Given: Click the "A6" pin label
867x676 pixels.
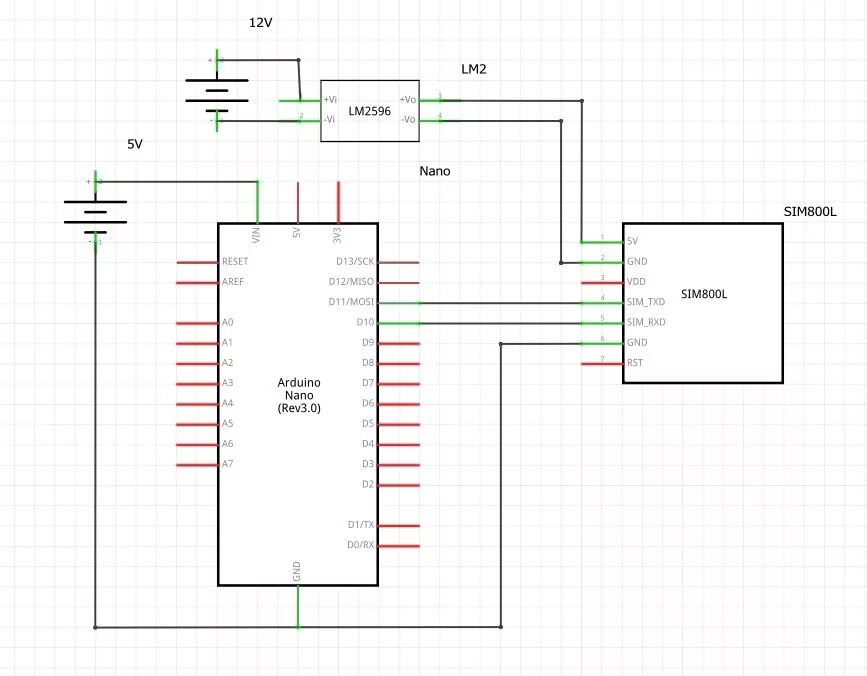Looking at the screenshot, I should [x=228, y=444].
